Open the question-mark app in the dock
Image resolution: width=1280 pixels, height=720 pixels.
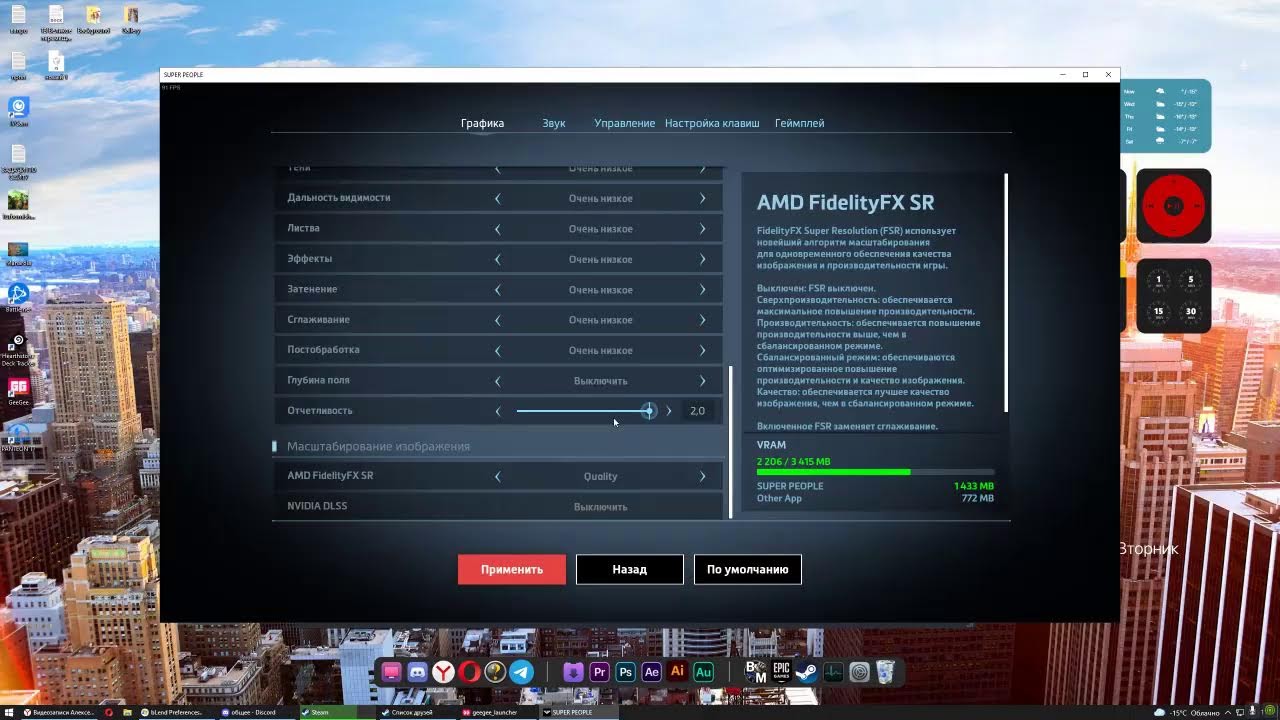[x=495, y=673]
